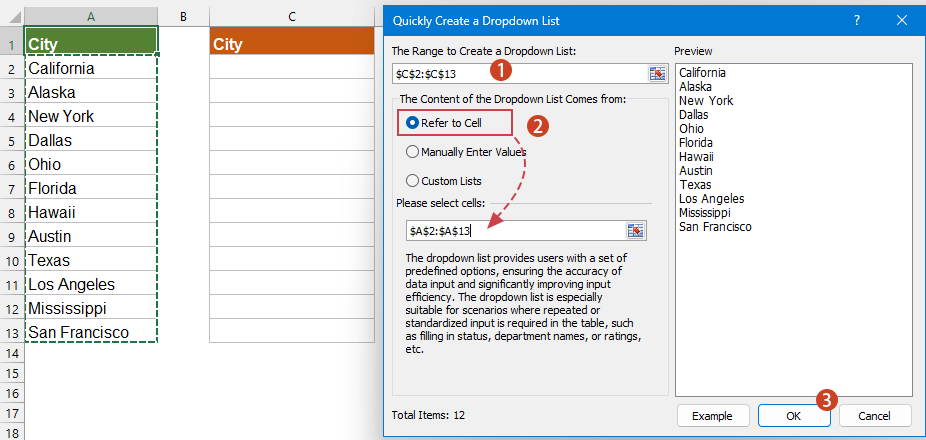Click Dallas in Preview list

[x=693, y=115]
